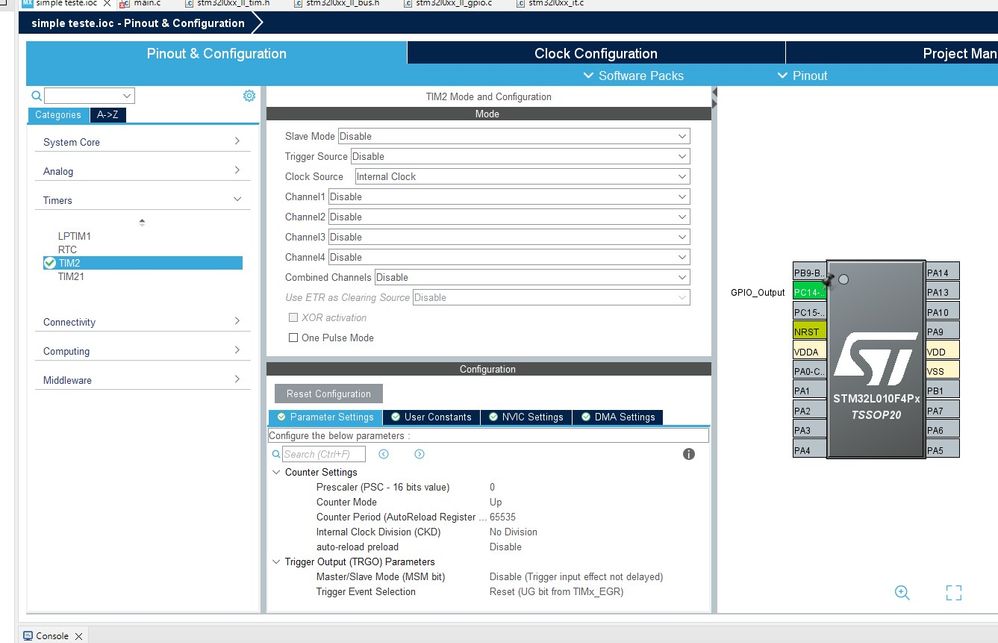This screenshot has width=998, height=643.
Task: Select RTC in the Timers list
Action: 67,250
